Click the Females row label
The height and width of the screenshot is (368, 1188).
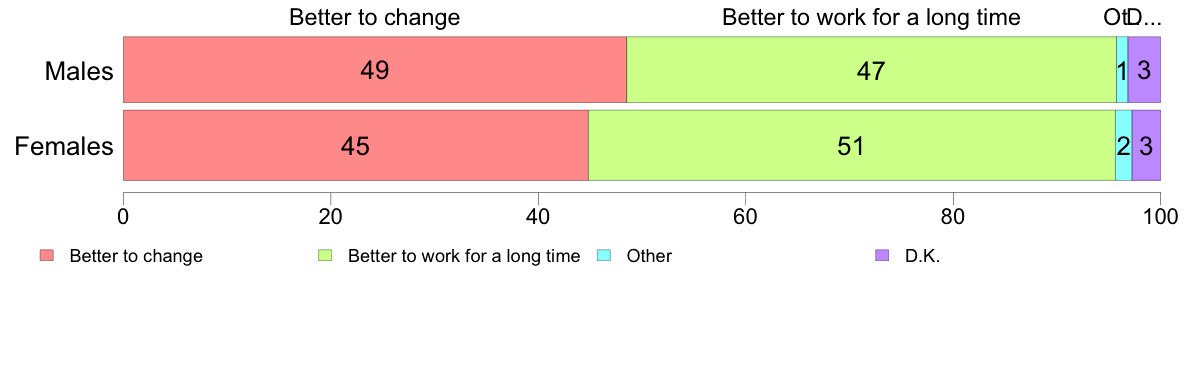pos(64,145)
